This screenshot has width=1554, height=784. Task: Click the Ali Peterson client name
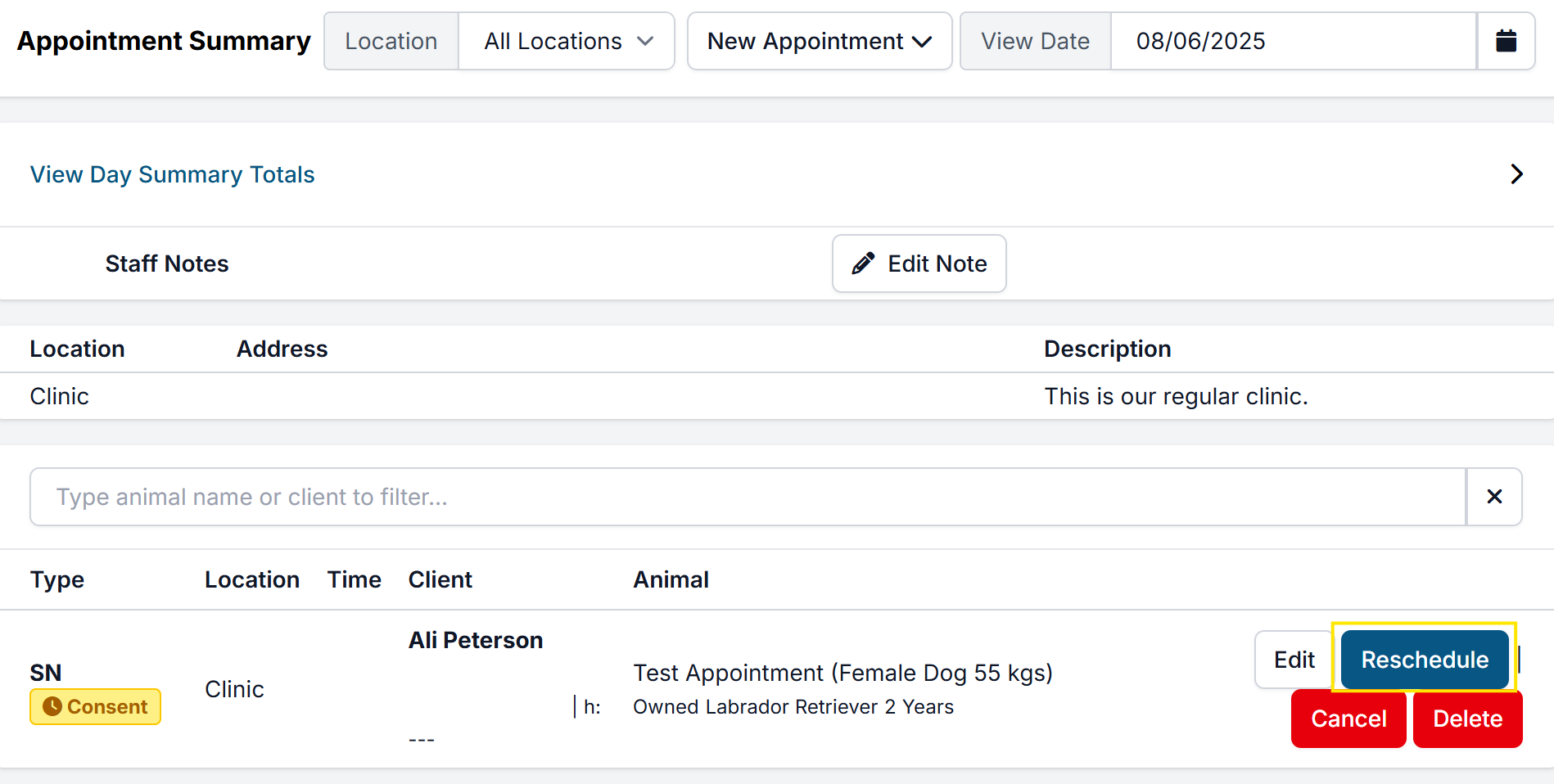[476, 640]
